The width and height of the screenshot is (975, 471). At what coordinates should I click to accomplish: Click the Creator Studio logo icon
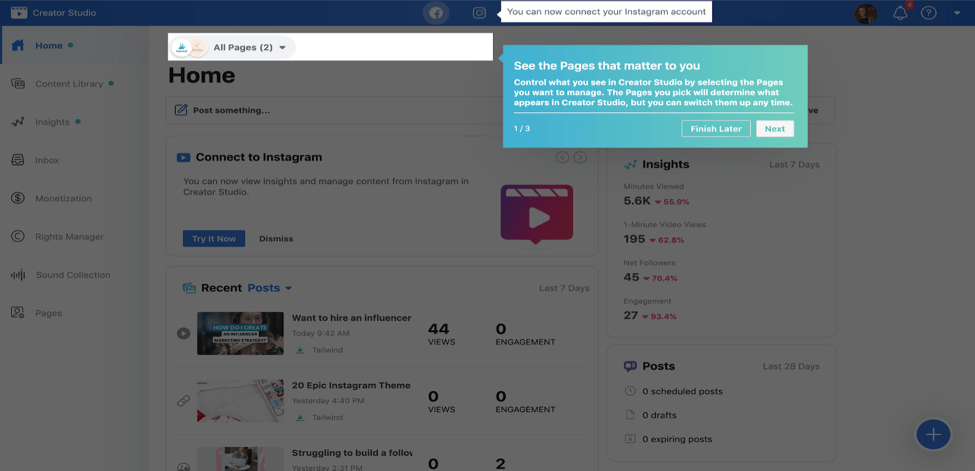pyautogui.click(x=19, y=12)
